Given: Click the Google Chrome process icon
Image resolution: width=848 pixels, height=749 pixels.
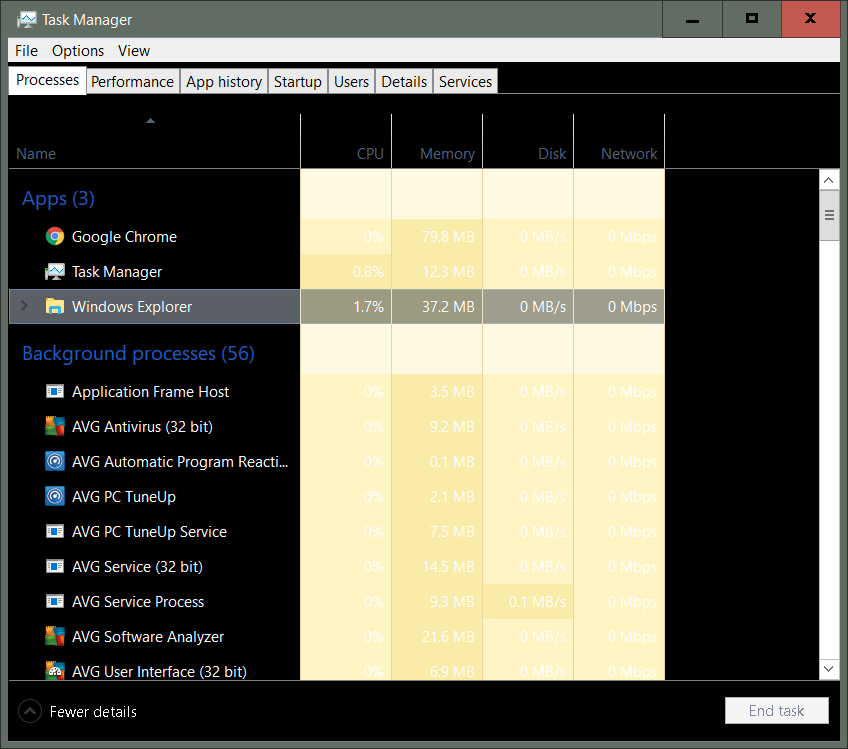Looking at the screenshot, I should [55, 236].
